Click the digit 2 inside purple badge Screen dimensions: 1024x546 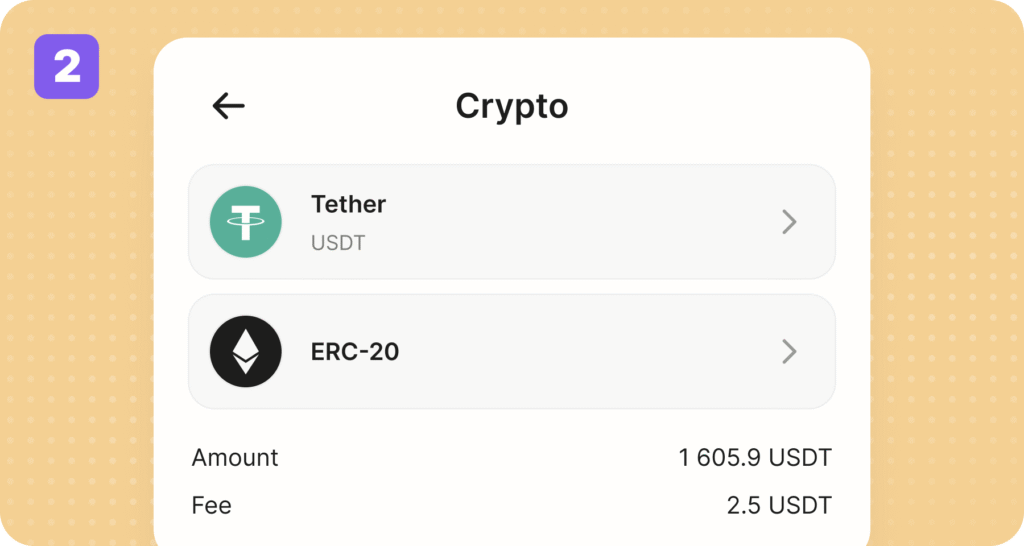[x=67, y=68]
